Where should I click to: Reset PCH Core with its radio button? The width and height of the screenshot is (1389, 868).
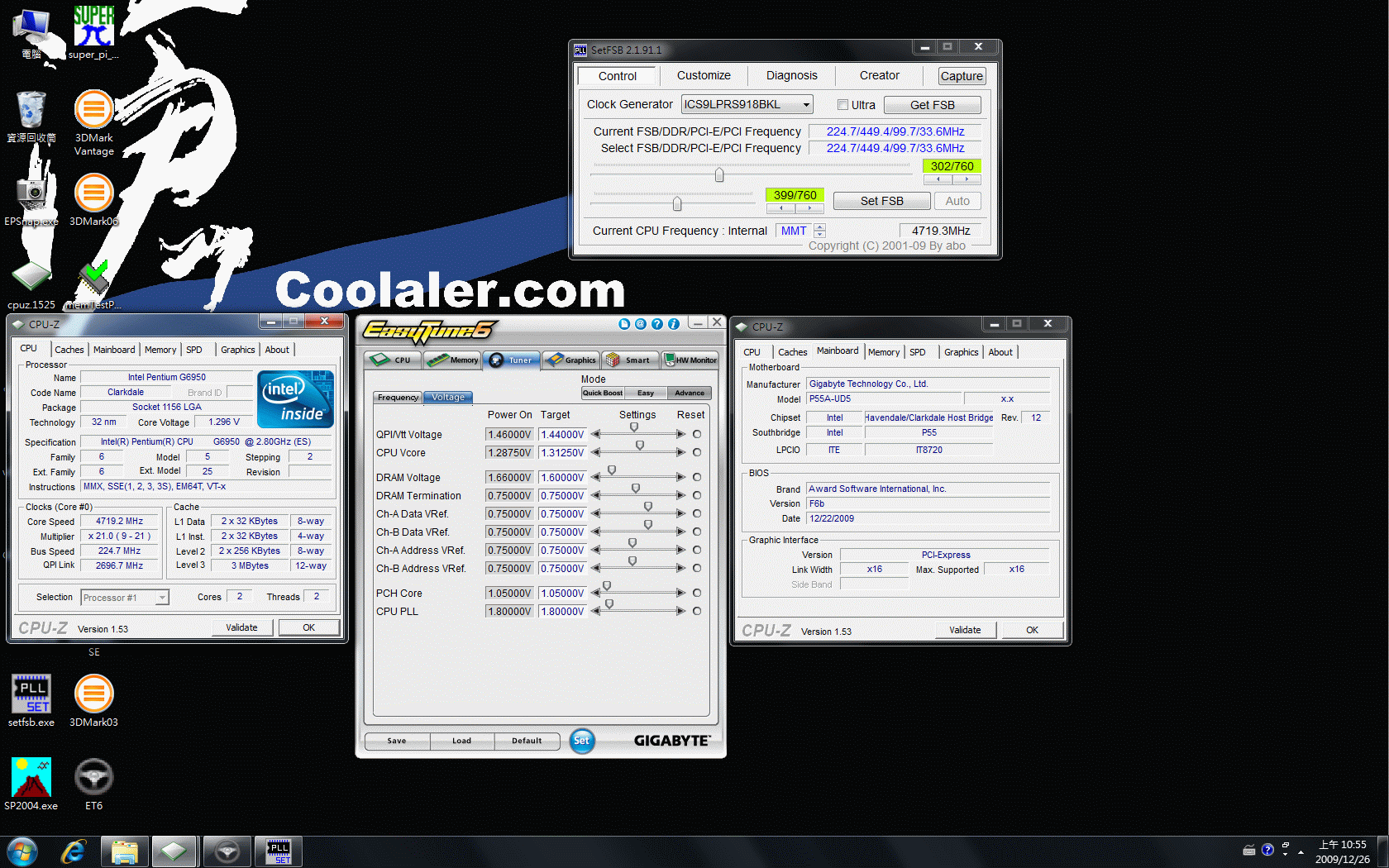click(697, 593)
